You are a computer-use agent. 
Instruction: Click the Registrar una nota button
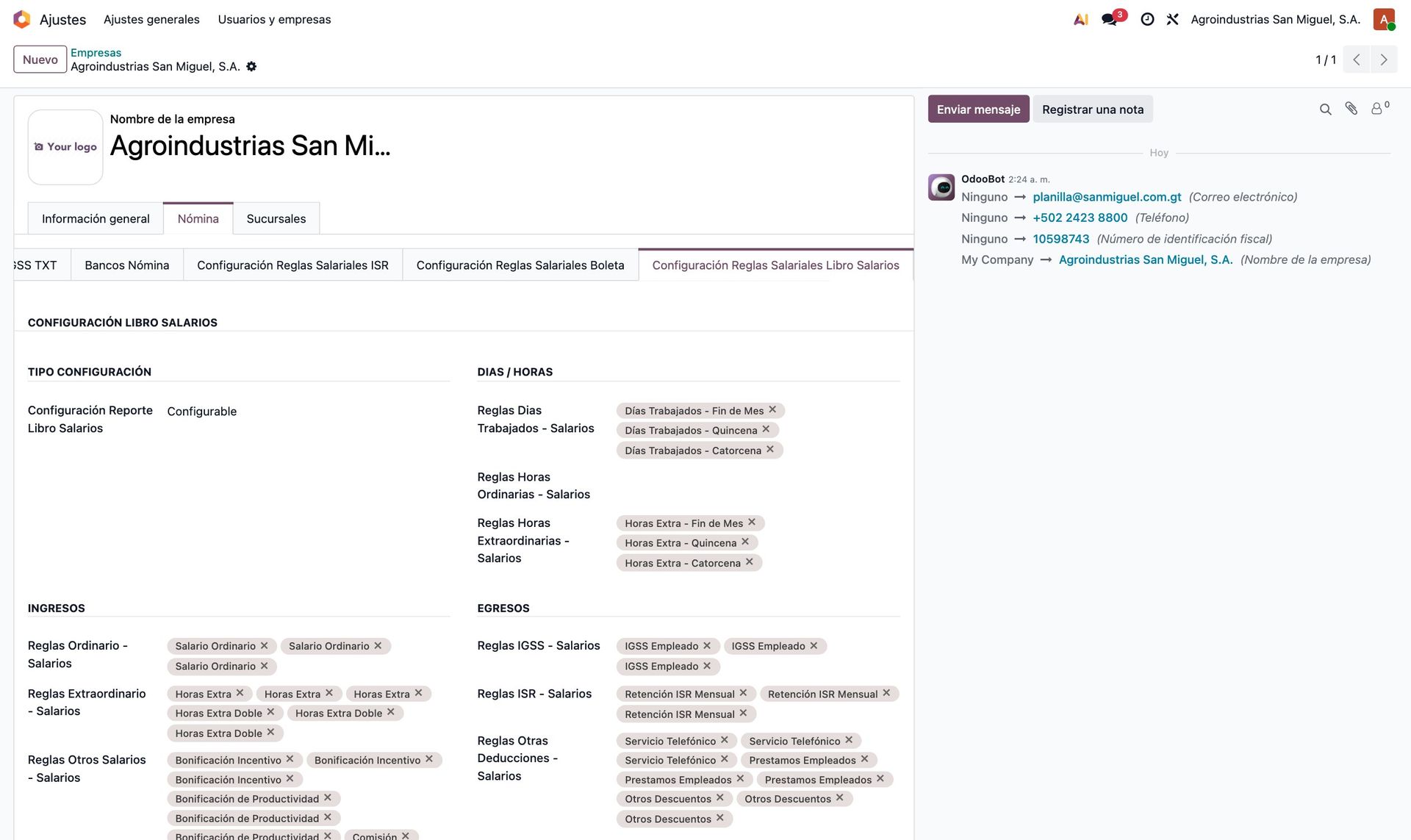coord(1093,110)
